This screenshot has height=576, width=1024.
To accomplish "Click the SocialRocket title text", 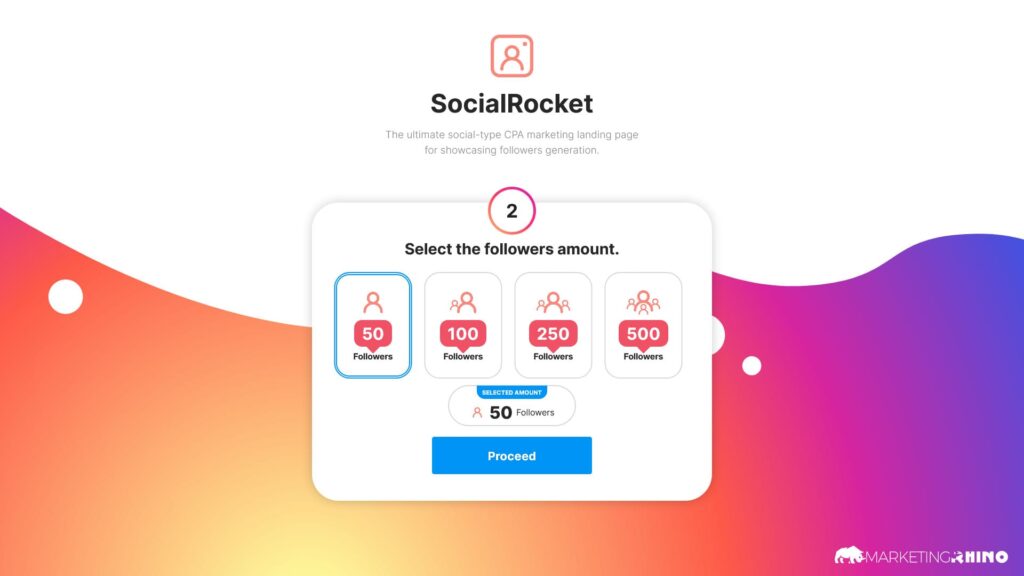I will (x=511, y=103).
